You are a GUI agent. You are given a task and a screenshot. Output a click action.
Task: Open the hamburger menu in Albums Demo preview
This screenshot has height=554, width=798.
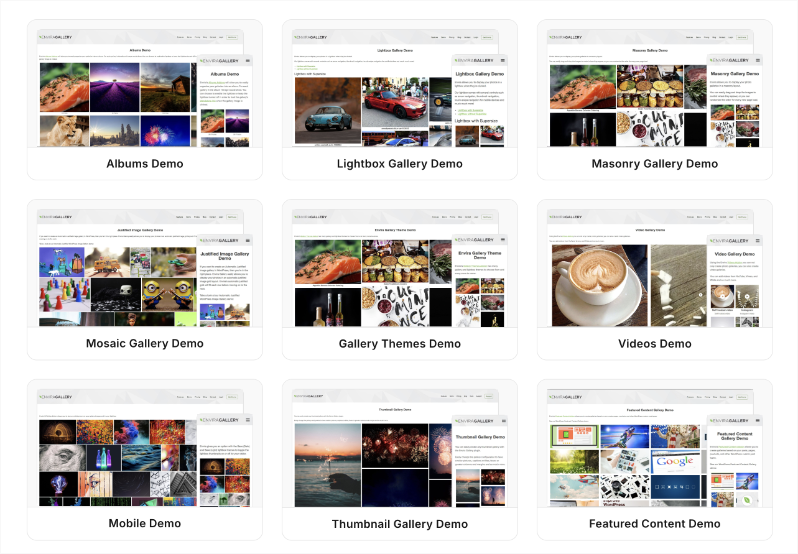248,61
